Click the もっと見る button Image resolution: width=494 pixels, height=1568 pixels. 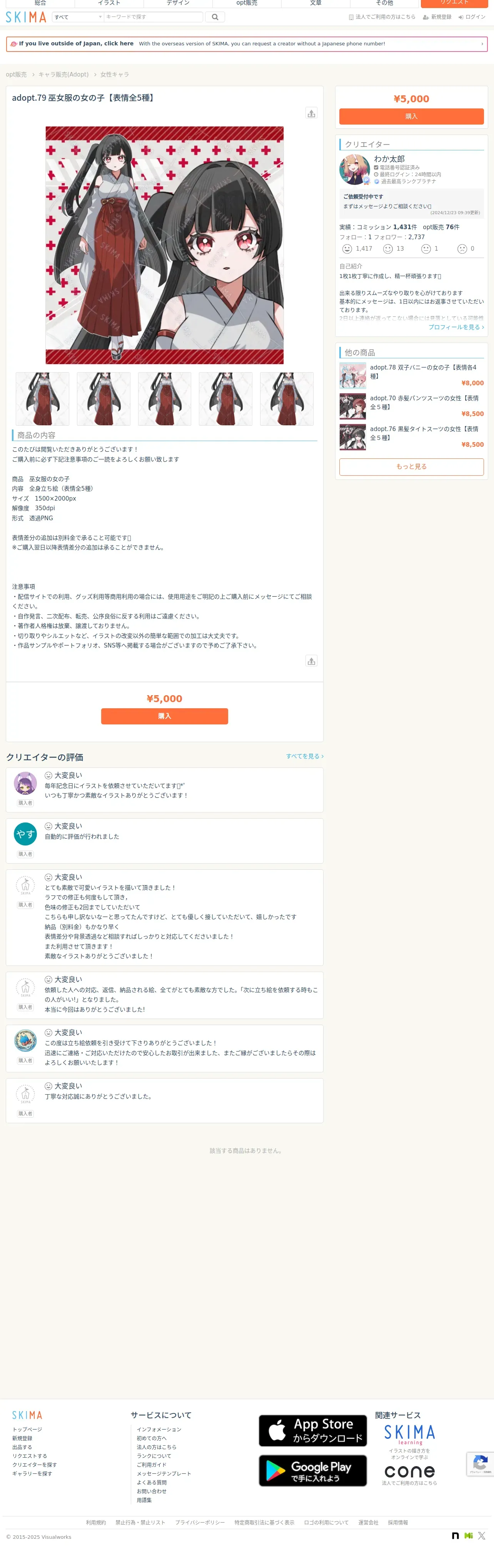click(411, 467)
